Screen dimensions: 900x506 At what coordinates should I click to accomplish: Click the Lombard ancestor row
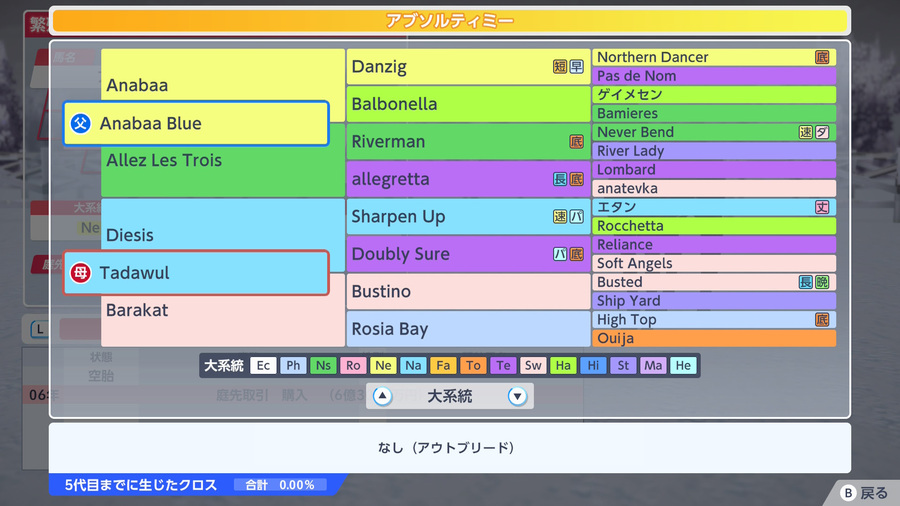[x=714, y=169]
